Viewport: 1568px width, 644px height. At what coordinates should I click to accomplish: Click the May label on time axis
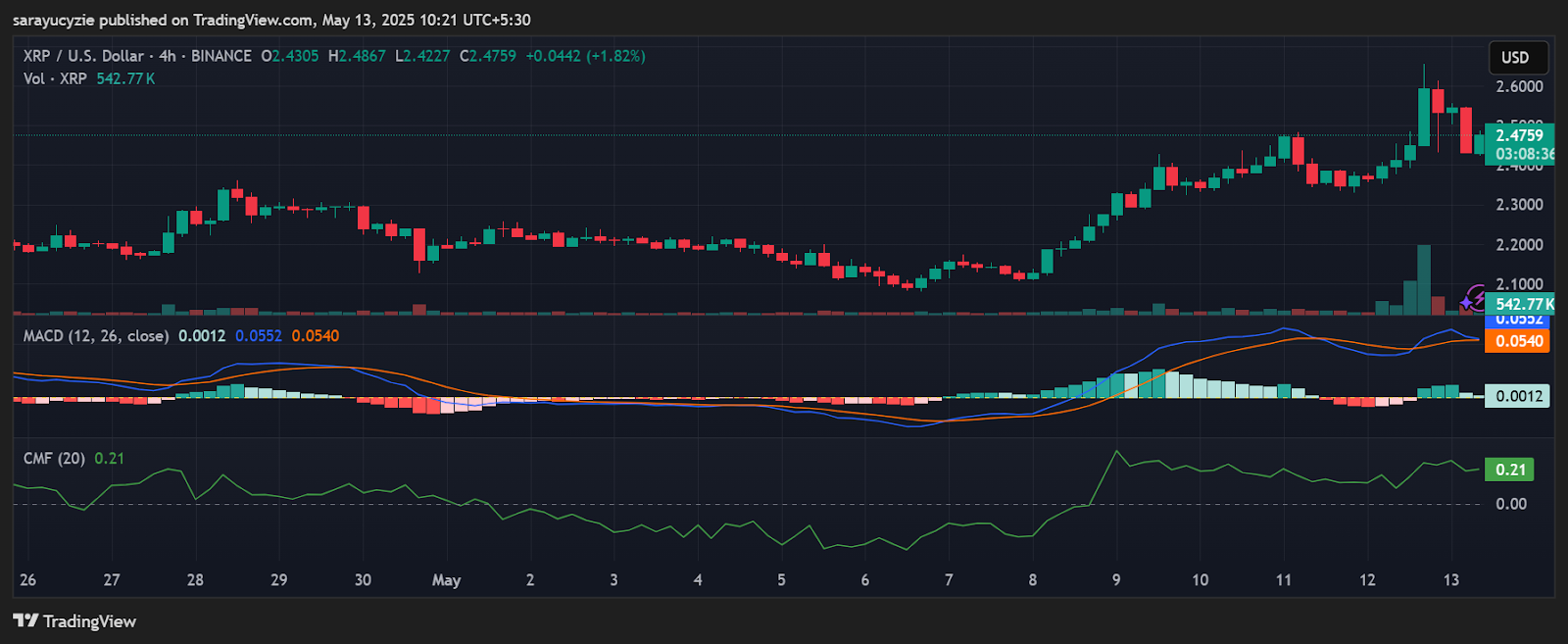pos(446,580)
